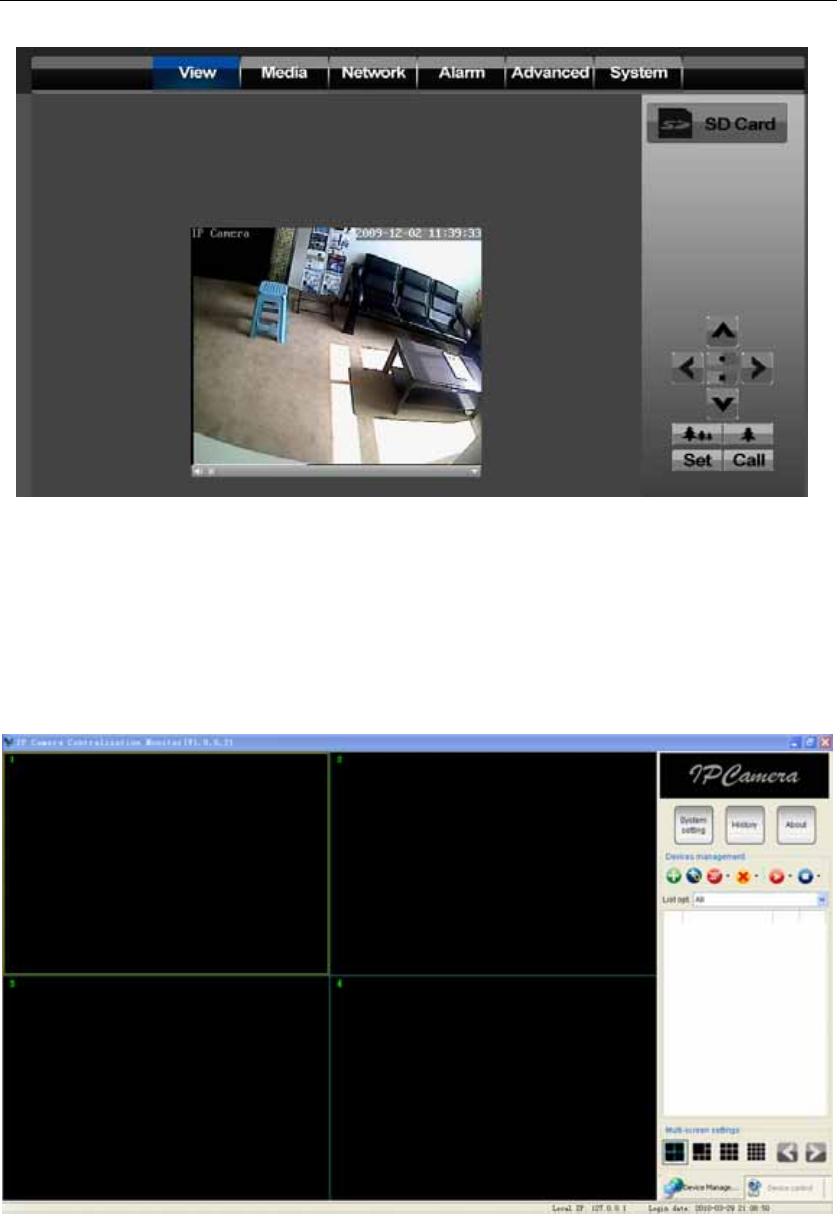Choose the four-screen layout icon
Viewport: 837px width, 1214px height.
(x=675, y=1152)
